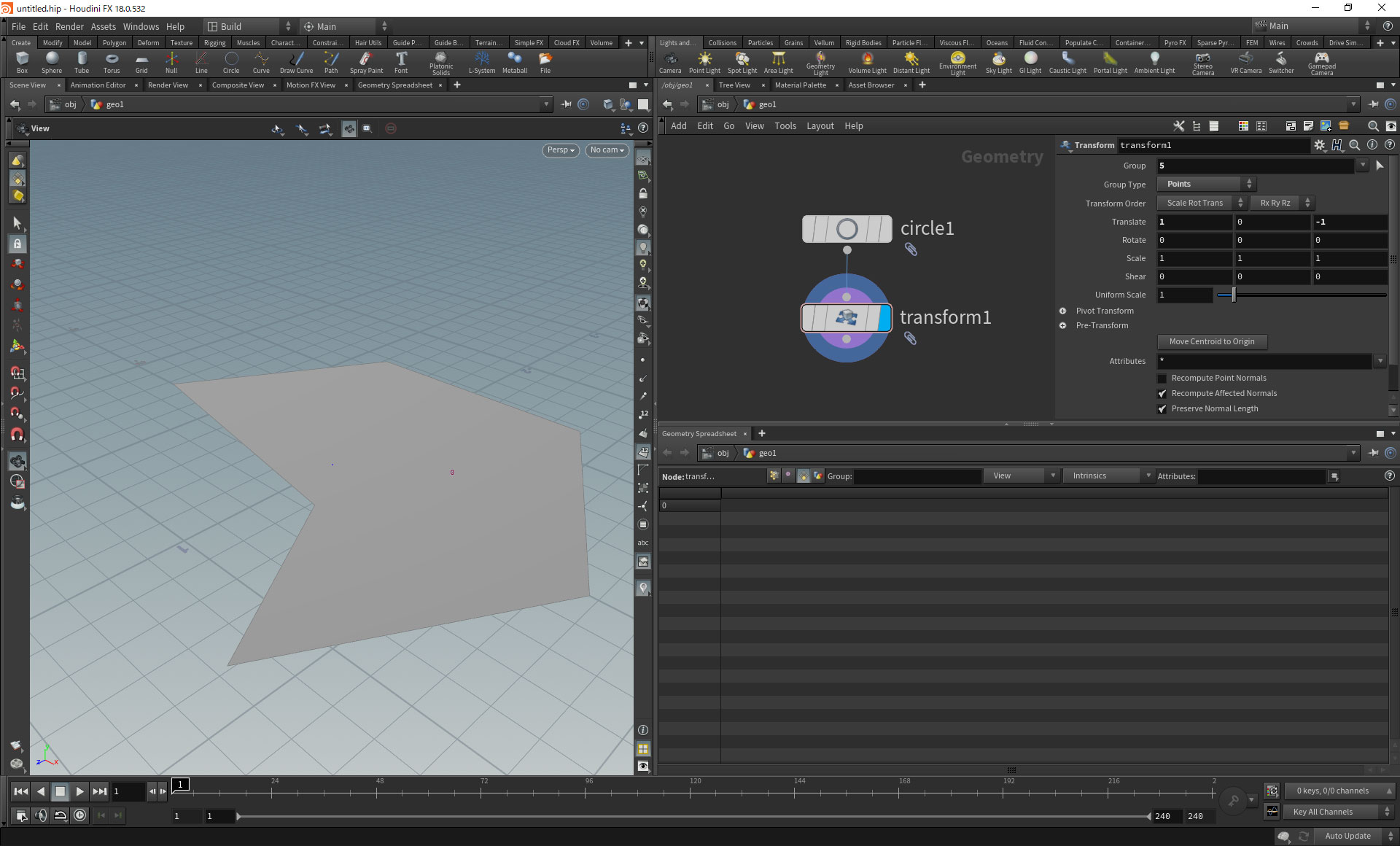Screen dimensions: 1400x846
Task: Open the network editor Layout menu
Action: tap(820, 126)
